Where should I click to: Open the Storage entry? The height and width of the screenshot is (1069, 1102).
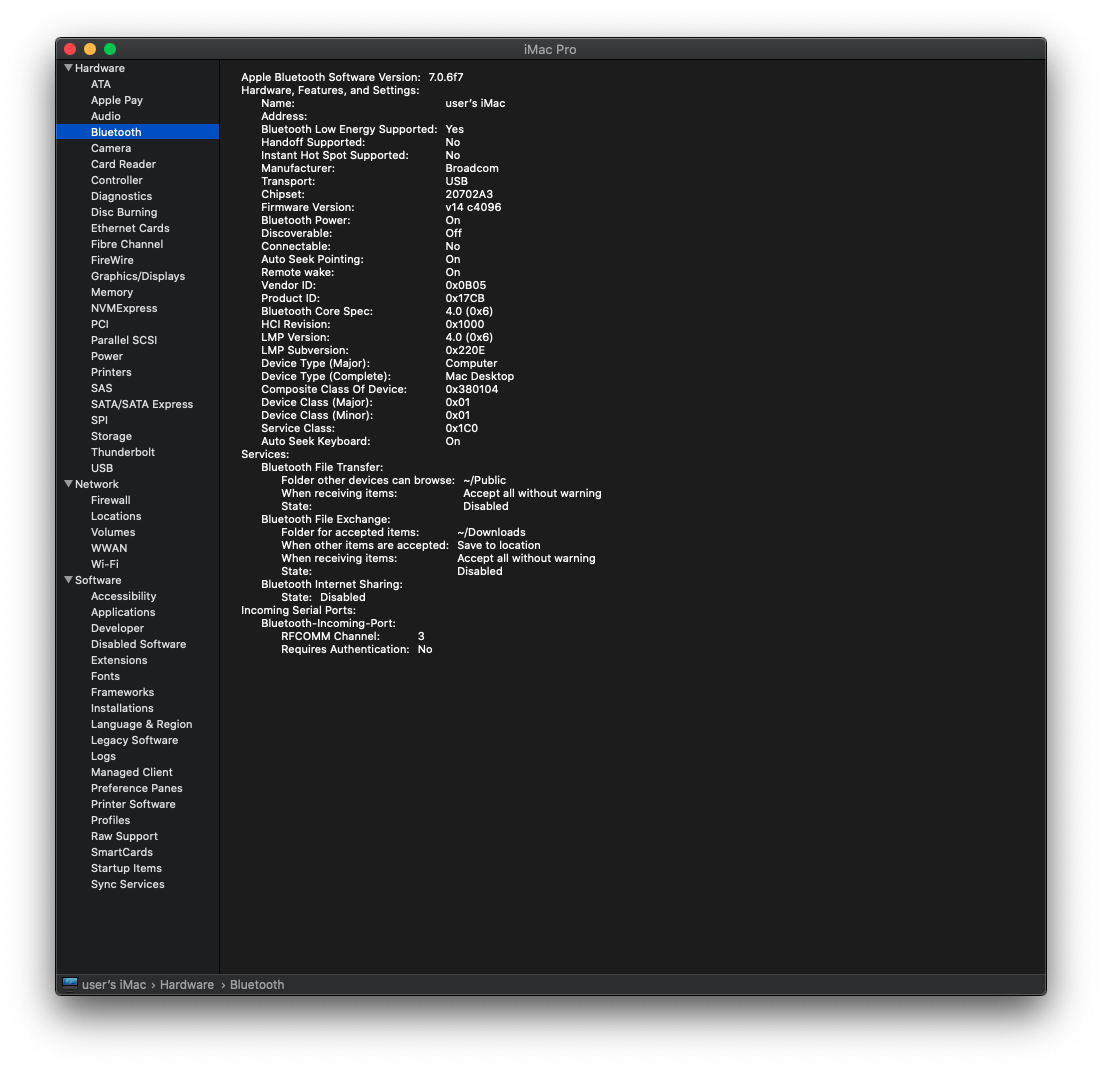(x=111, y=436)
